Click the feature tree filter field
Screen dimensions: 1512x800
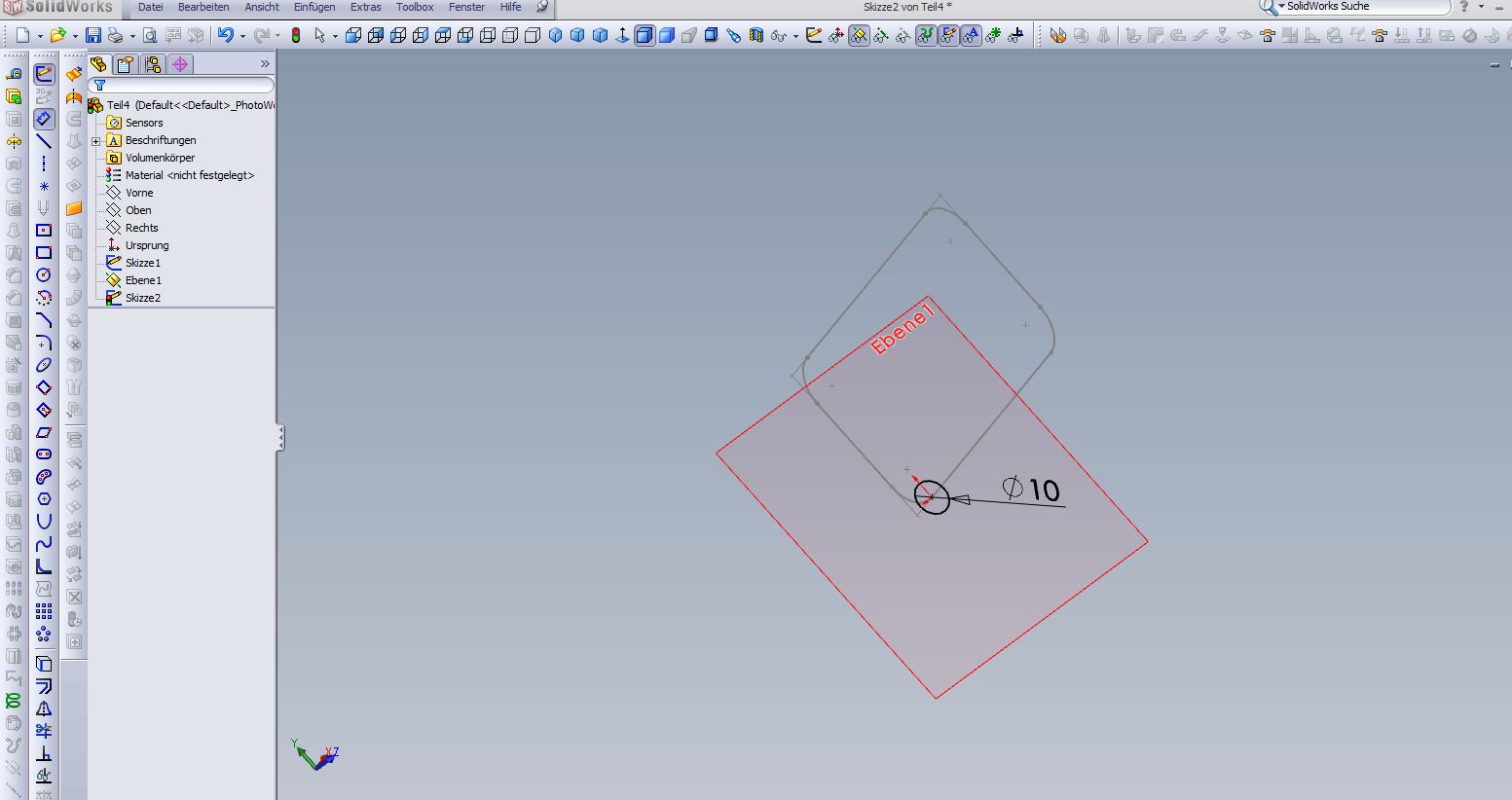pyautogui.click(x=182, y=86)
